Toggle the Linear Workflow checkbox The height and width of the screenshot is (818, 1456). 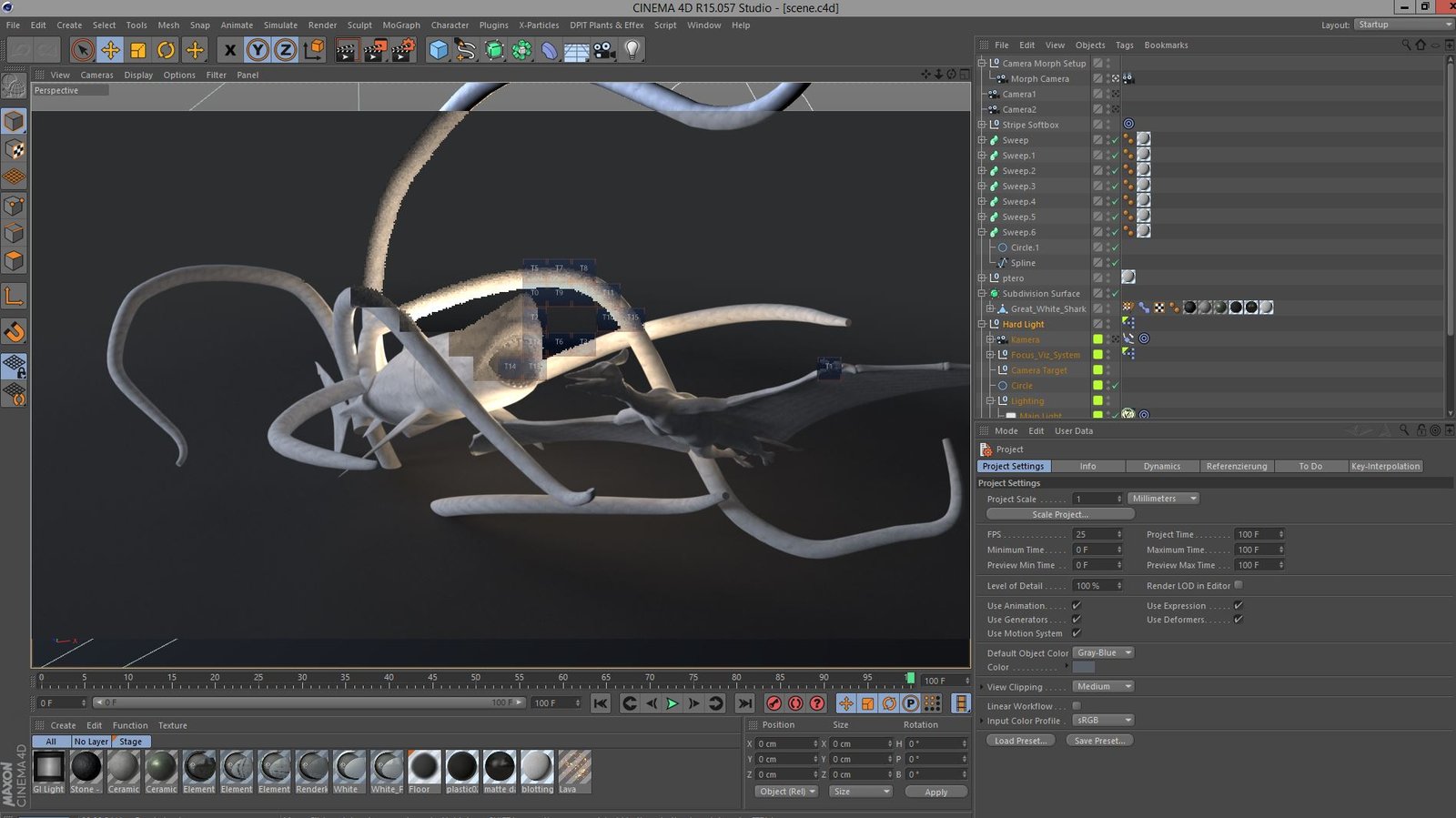point(1077,706)
